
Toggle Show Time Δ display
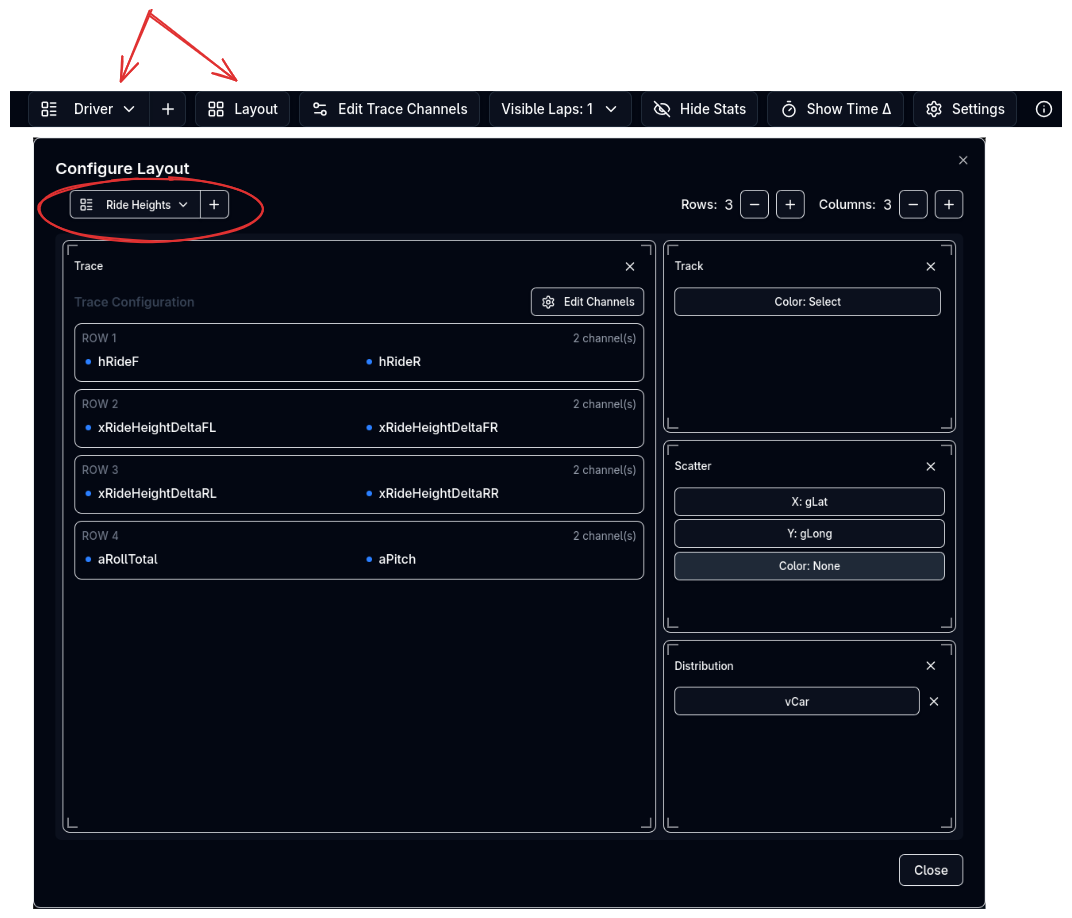(835, 109)
